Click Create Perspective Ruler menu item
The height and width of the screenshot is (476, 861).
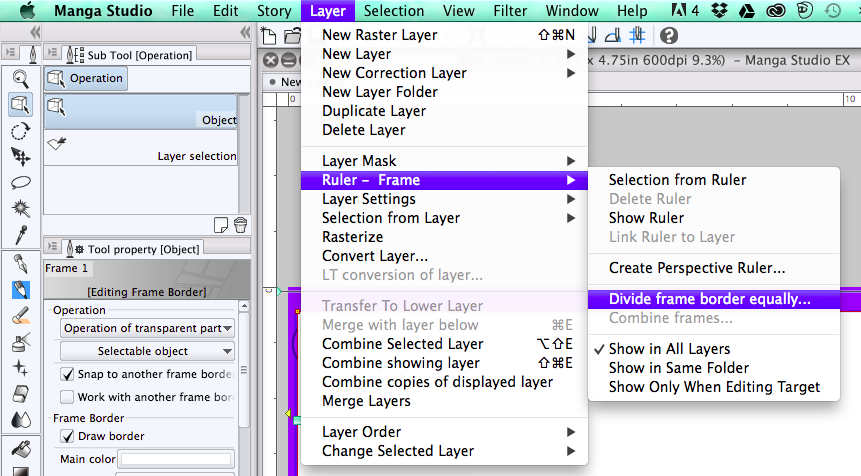(x=696, y=268)
